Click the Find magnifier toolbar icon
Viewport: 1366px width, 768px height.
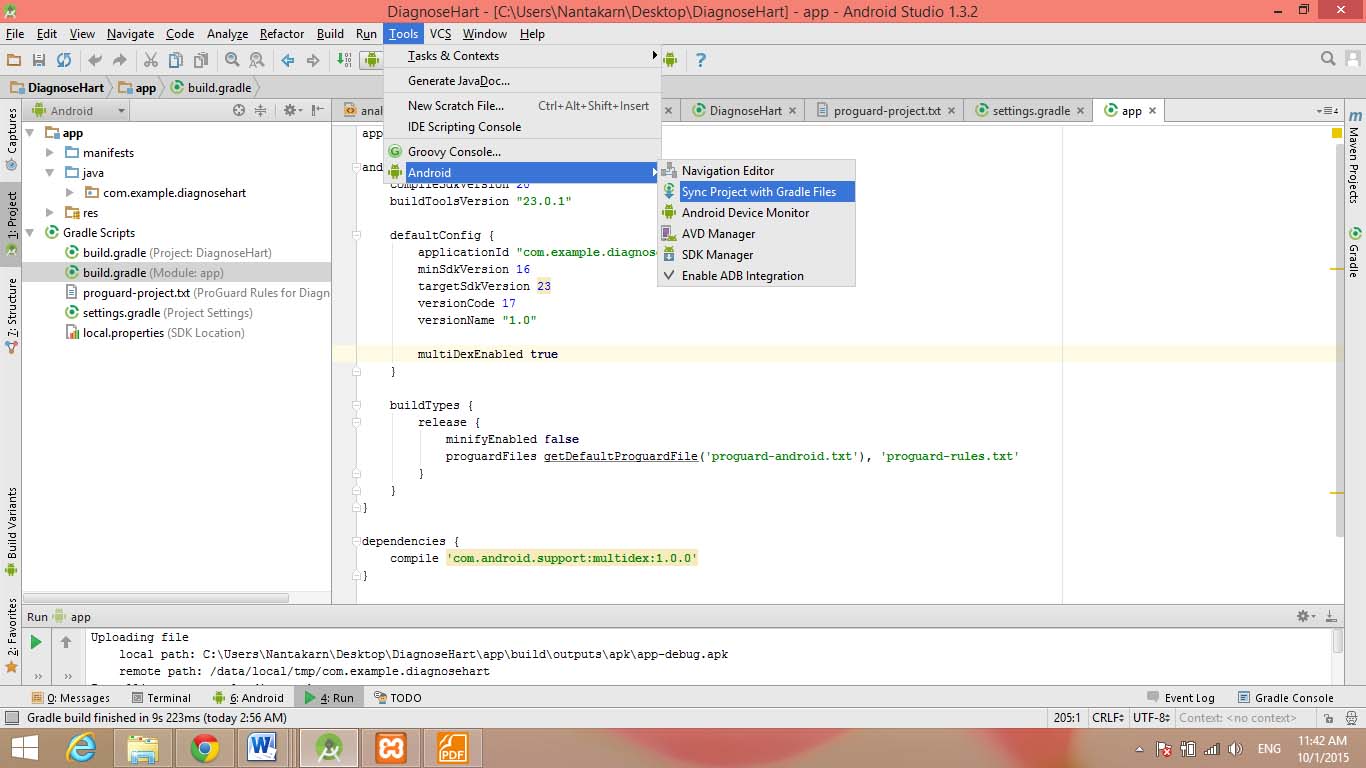(232, 60)
